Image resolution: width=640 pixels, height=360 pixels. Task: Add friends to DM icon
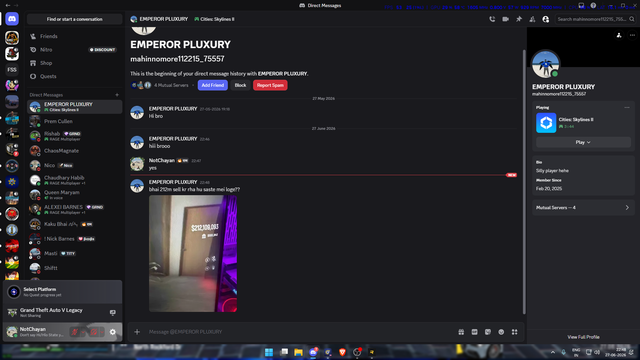(x=532, y=19)
